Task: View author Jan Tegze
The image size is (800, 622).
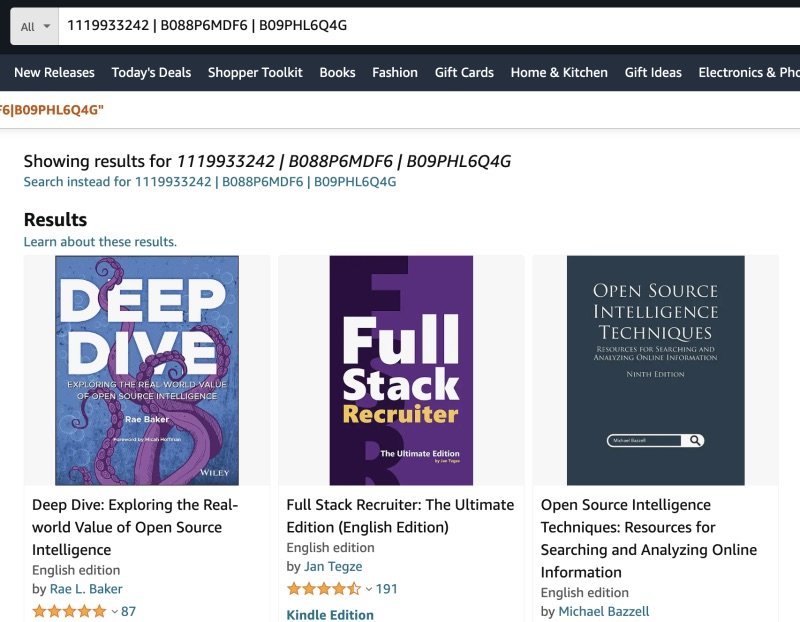Action: click(333, 566)
